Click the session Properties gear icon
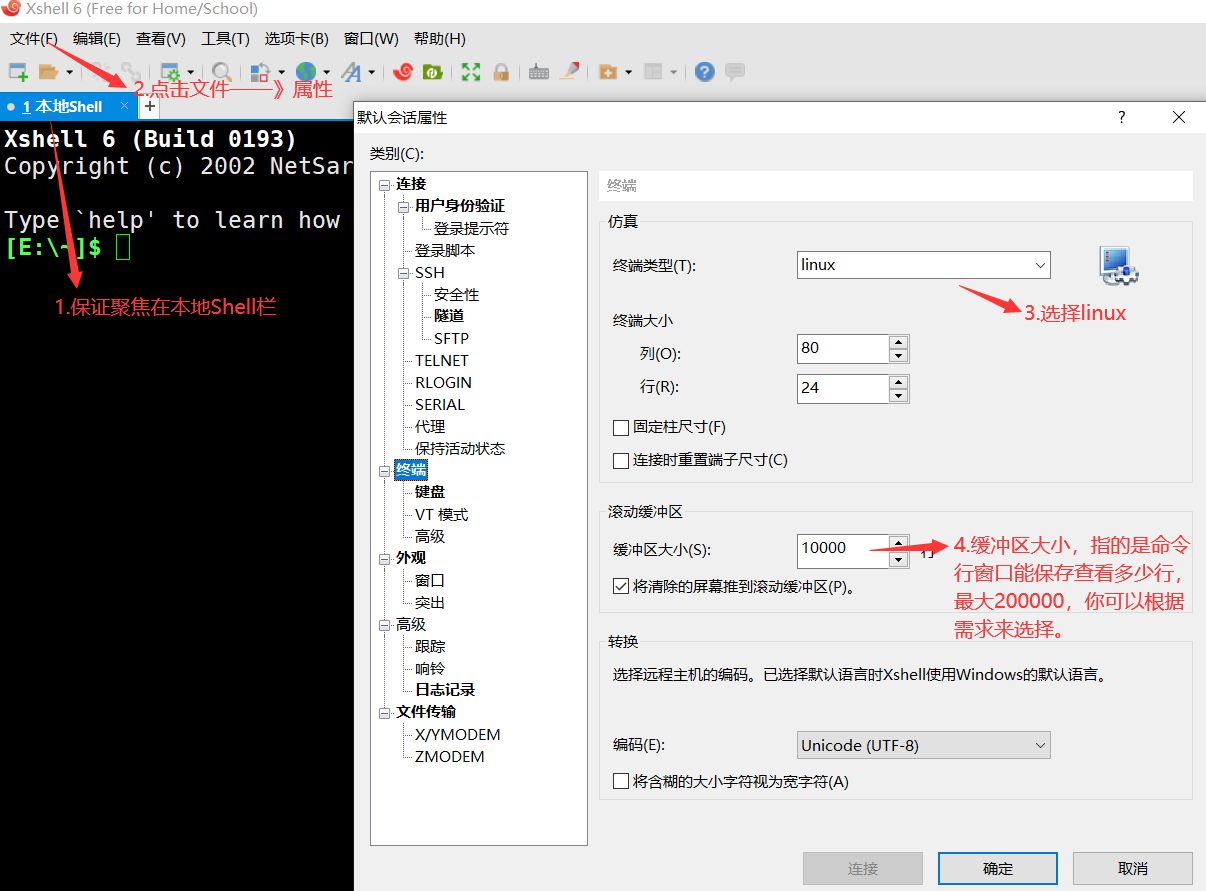 coord(170,72)
